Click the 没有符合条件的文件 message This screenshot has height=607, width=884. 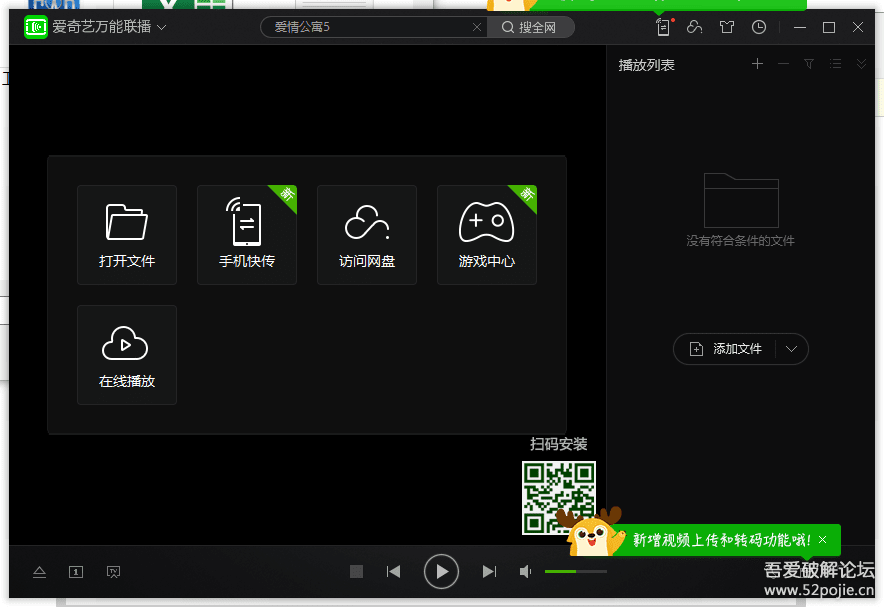tap(741, 241)
